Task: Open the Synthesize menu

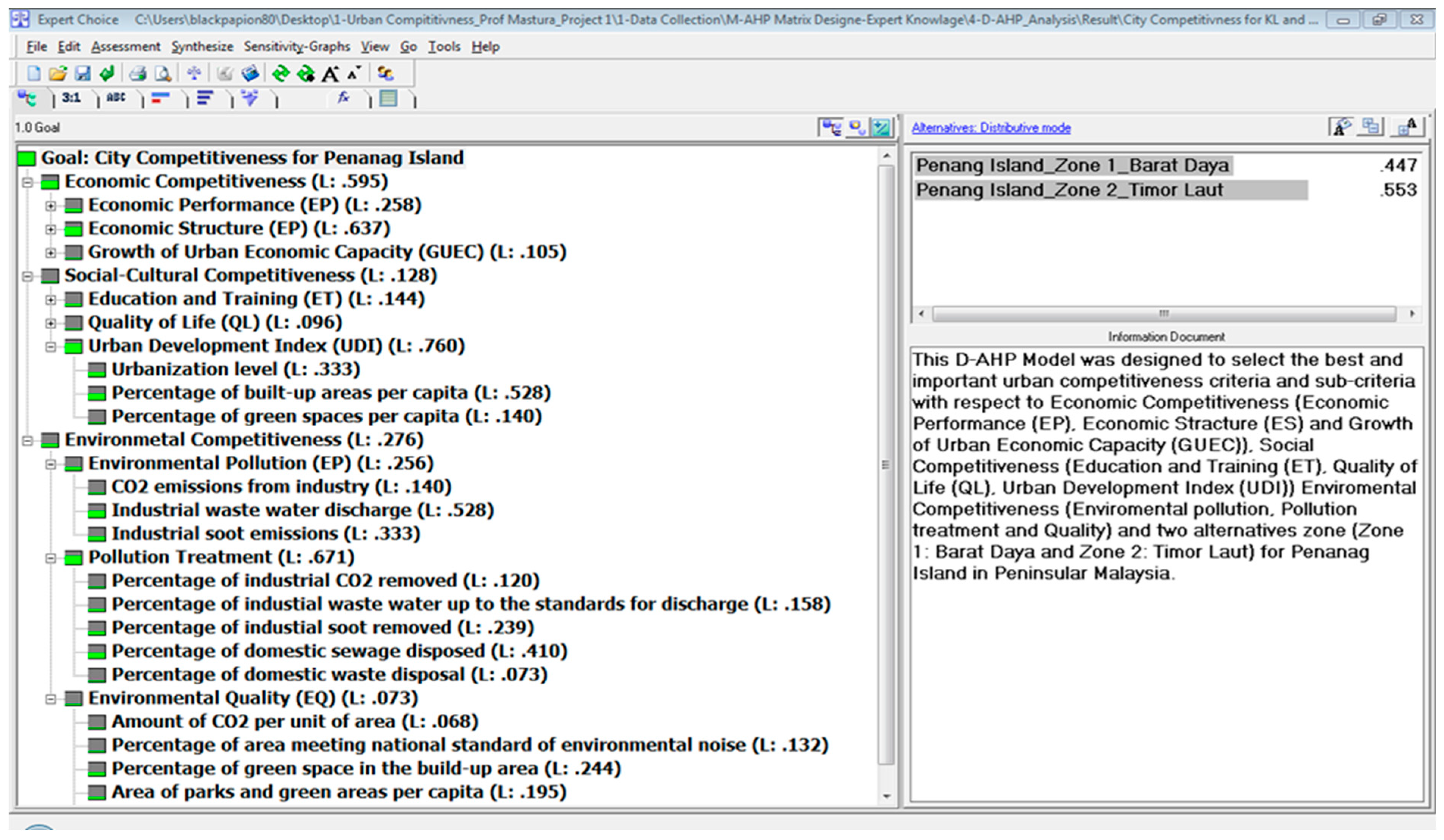Action: coord(202,46)
